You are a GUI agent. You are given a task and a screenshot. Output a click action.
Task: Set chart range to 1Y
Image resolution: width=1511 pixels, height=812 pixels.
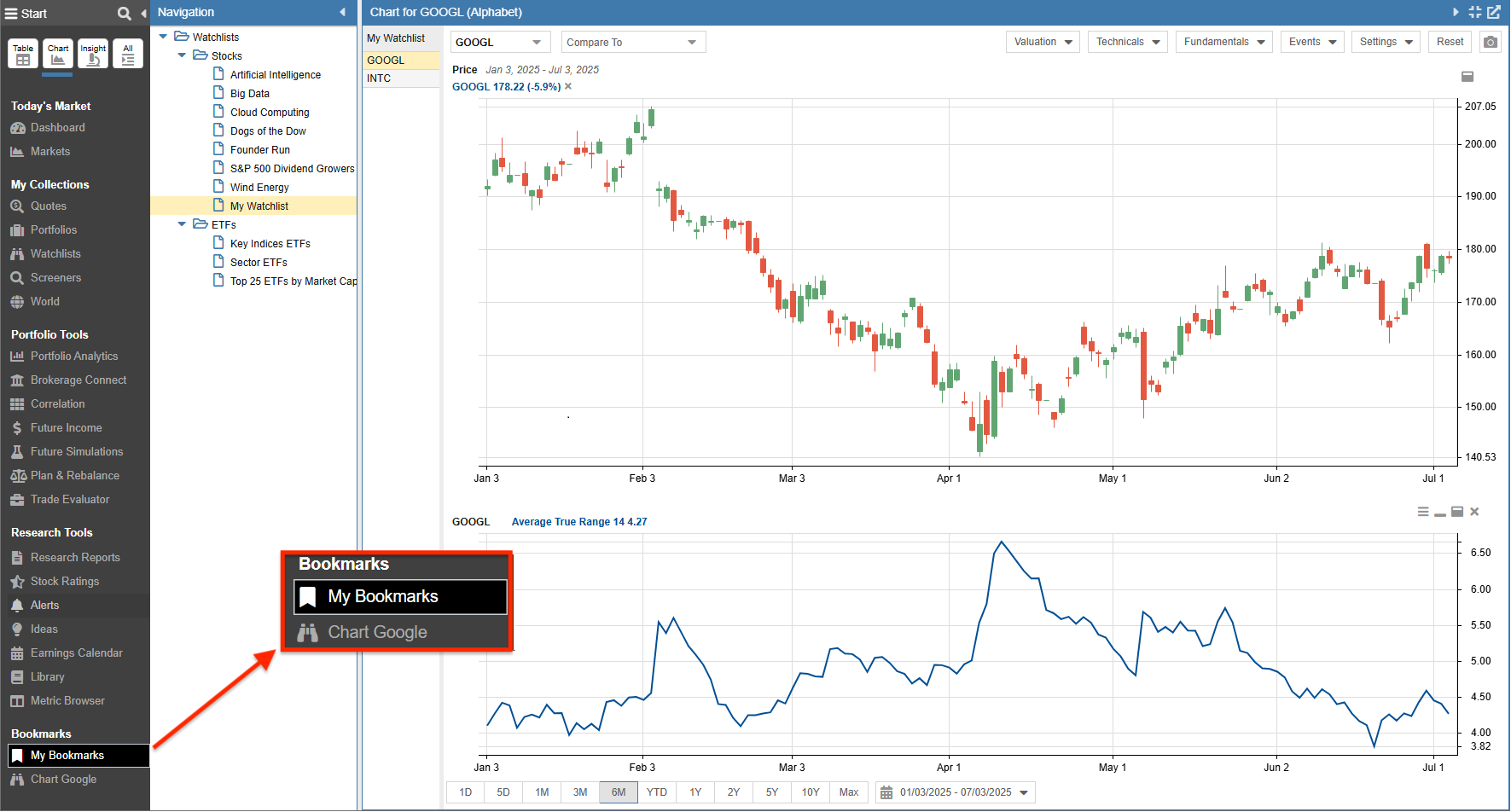tap(695, 792)
